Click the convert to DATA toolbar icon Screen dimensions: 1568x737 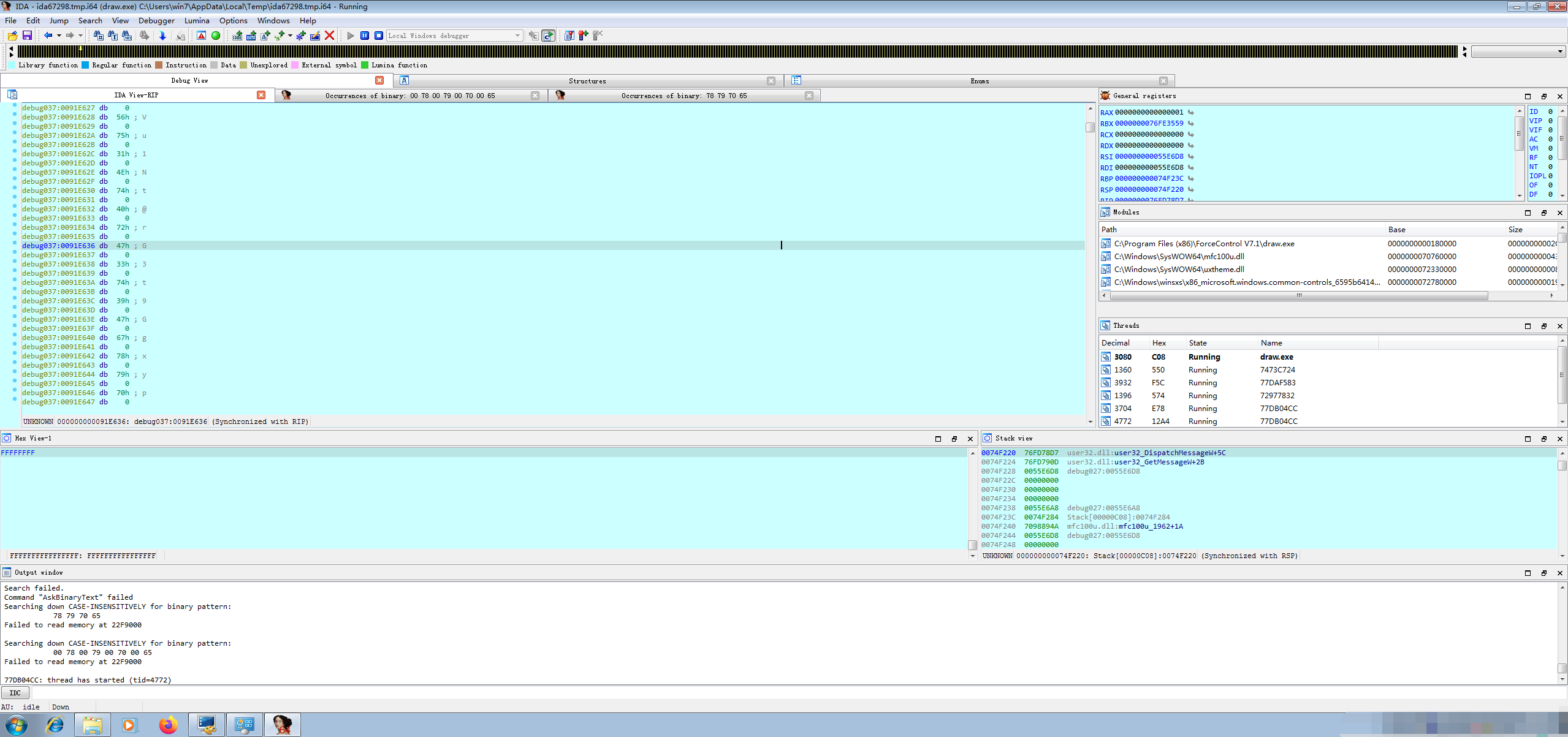tap(251, 36)
